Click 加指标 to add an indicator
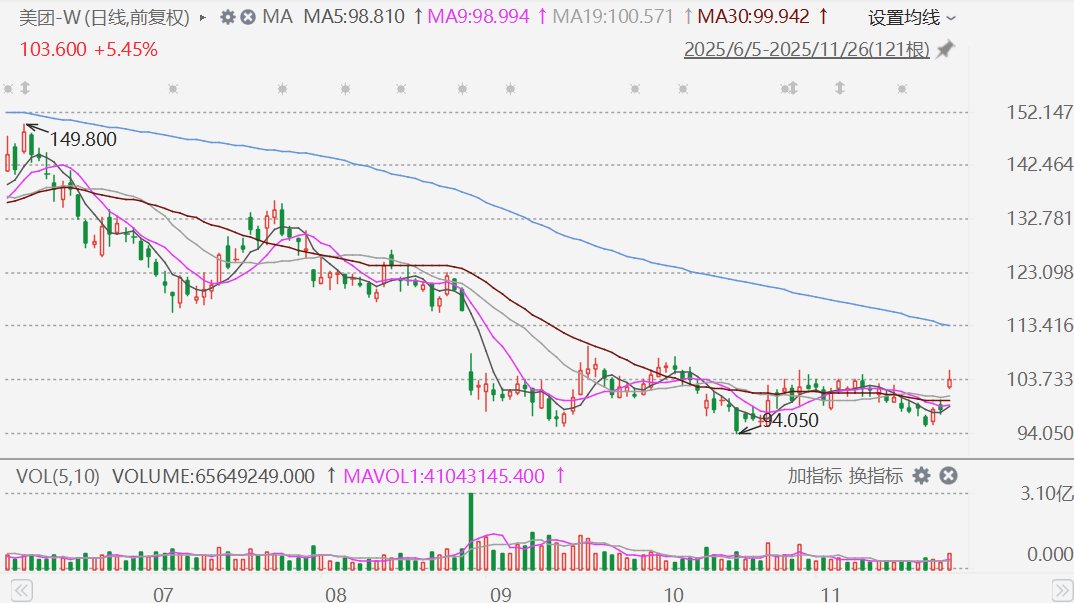Viewport: 1074px width, 603px height. [814, 475]
